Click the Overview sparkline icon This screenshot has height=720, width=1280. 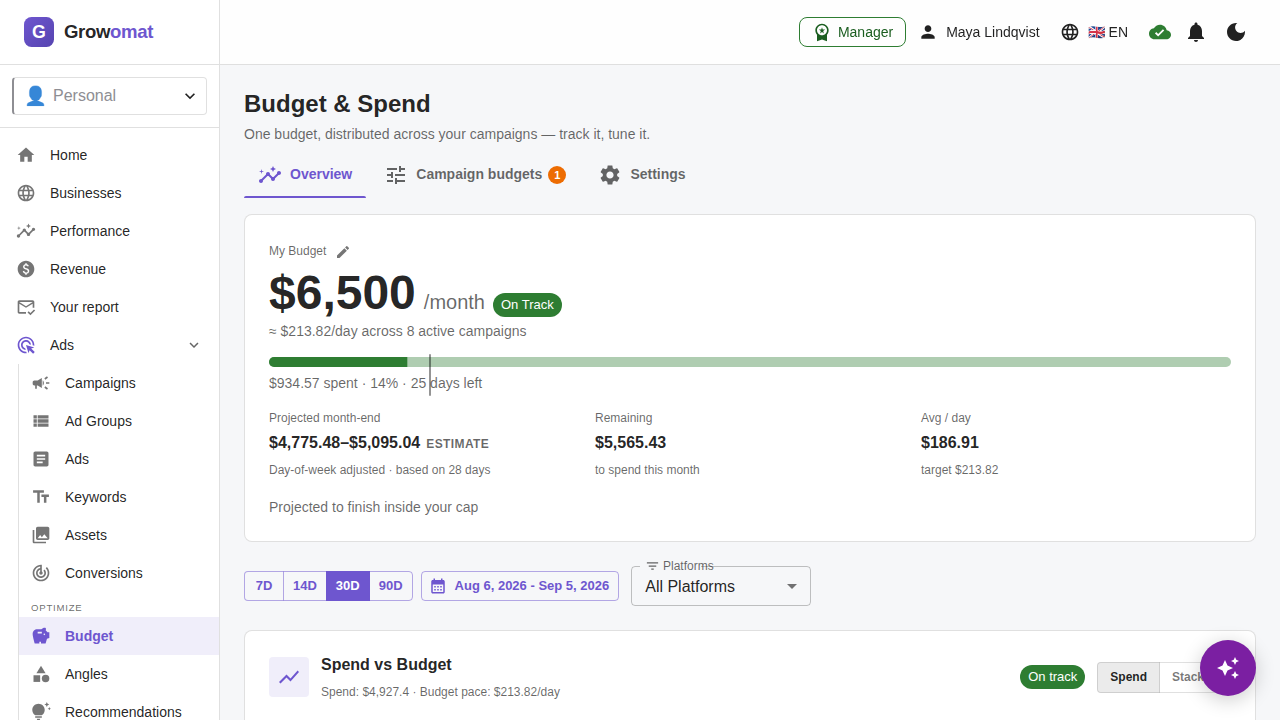coord(270,175)
